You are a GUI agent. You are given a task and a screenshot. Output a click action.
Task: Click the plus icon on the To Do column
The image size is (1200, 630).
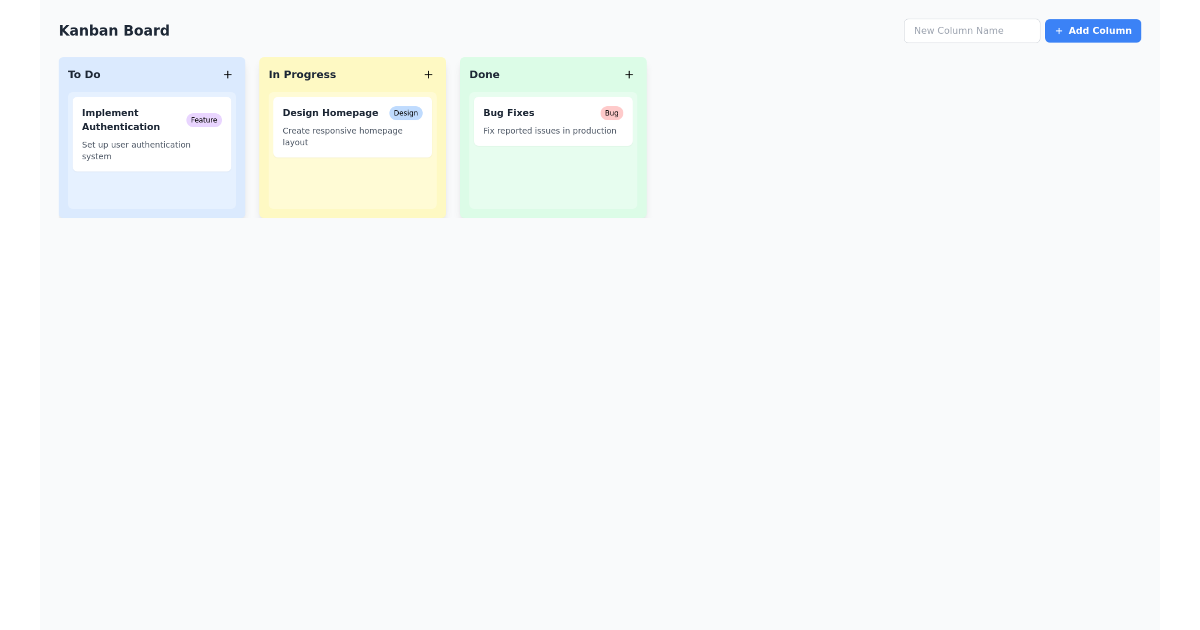pyautogui.click(x=227, y=74)
